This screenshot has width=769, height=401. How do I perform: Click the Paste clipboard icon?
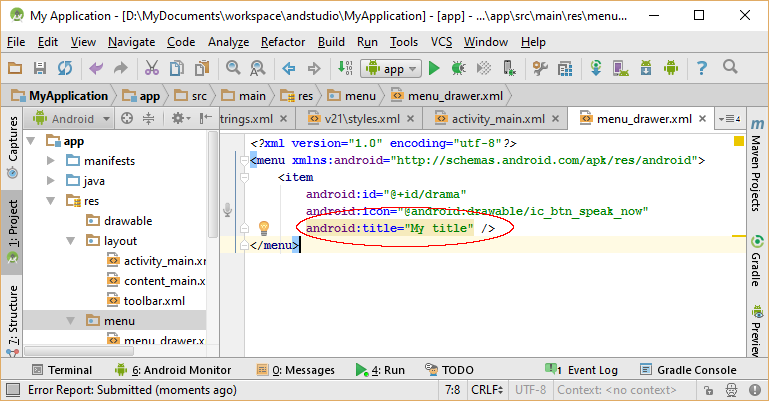click(x=202, y=68)
